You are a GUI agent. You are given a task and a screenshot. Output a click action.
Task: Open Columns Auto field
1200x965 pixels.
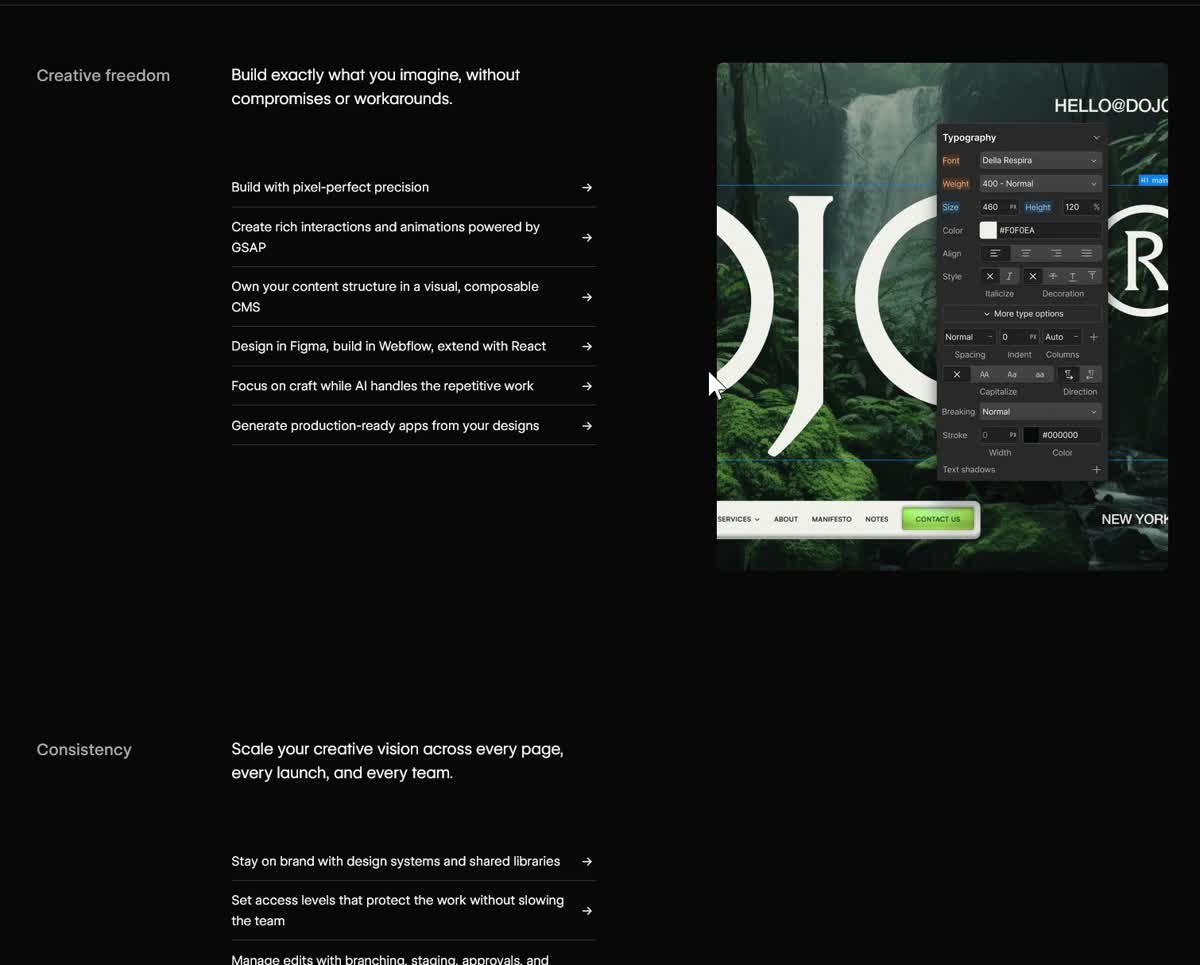pos(1062,337)
